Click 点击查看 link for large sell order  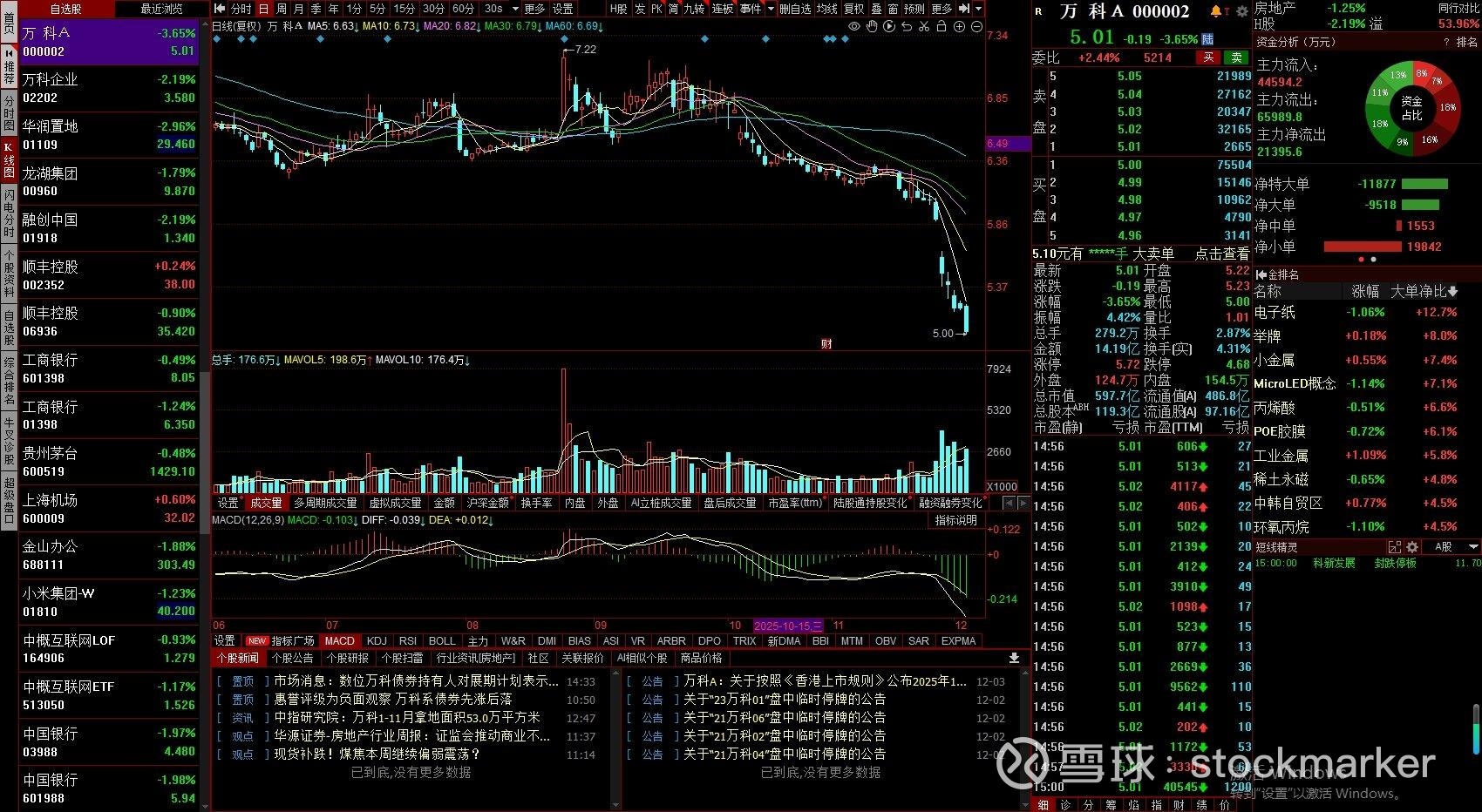(x=1221, y=254)
